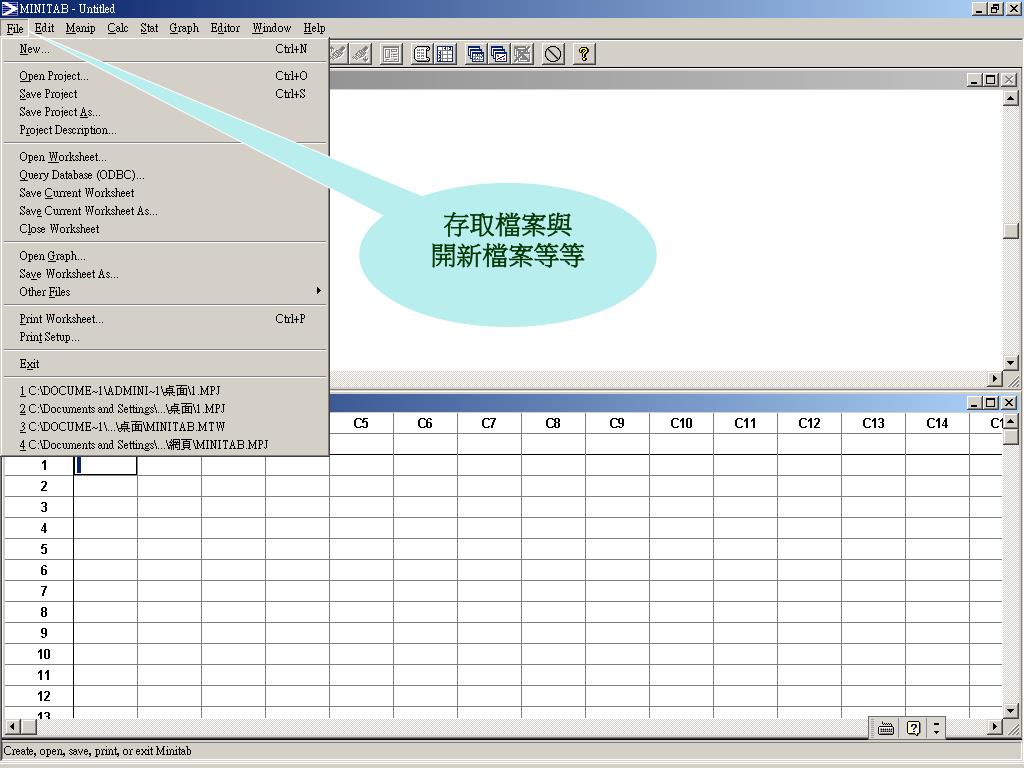Viewport: 1024px width, 768px height.
Task: Open recent file 3 MINITAB.MTW
Action: (x=165, y=427)
